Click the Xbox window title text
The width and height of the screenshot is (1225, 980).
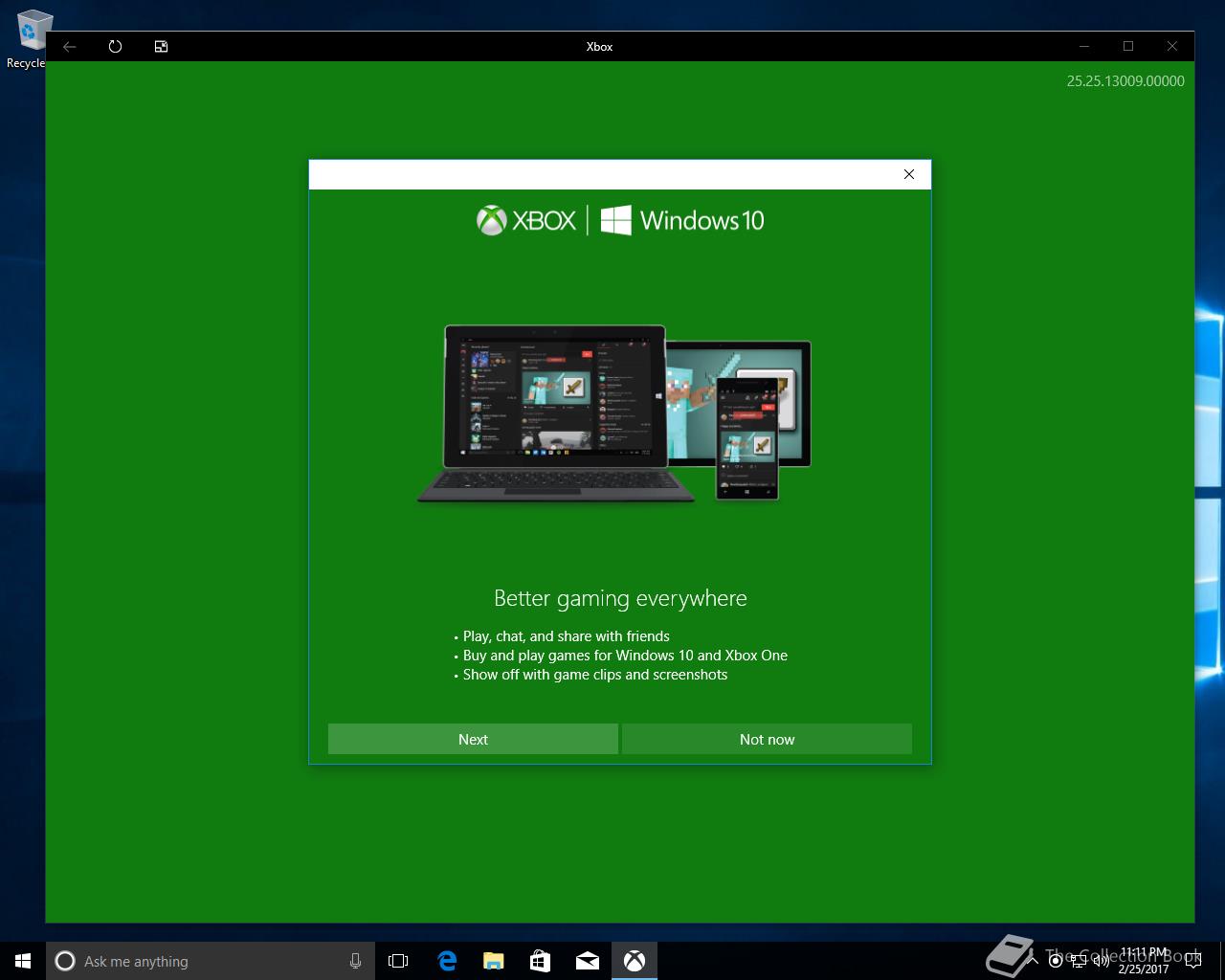(599, 46)
